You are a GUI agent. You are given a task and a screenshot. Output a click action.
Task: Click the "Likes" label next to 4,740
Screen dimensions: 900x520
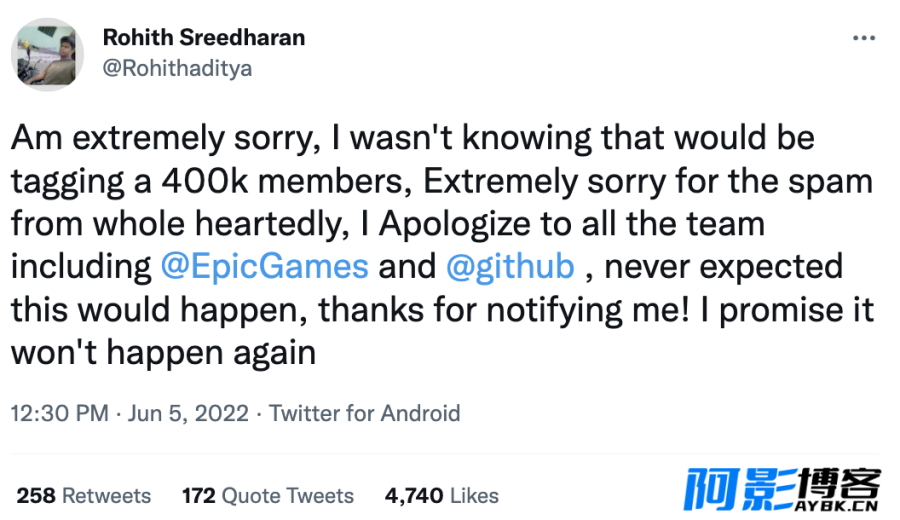click(x=474, y=495)
